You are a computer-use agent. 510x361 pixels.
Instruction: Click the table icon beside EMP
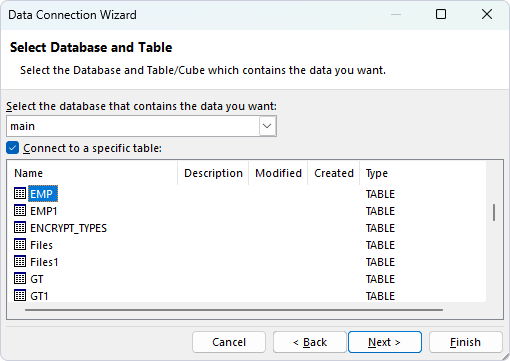click(20, 193)
